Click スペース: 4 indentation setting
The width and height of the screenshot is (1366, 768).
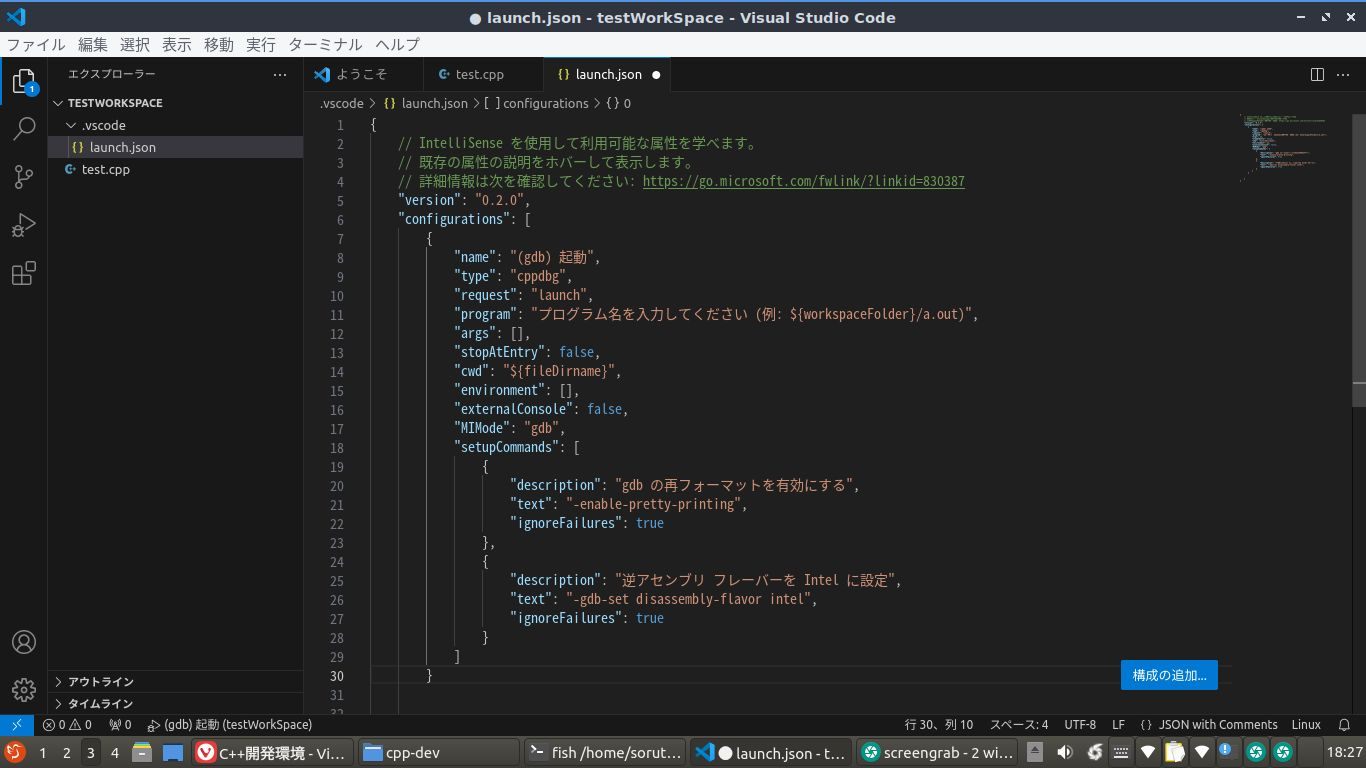pos(1019,724)
